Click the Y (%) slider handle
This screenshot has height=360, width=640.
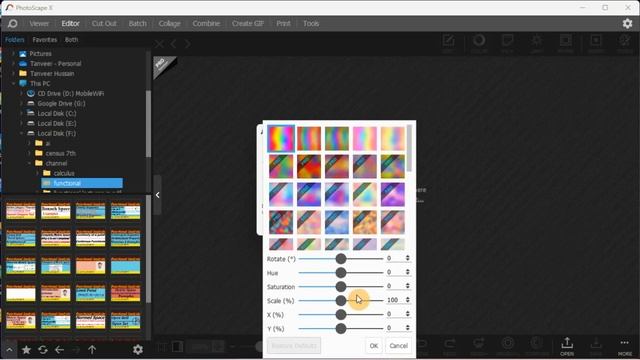(x=341, y=329)
